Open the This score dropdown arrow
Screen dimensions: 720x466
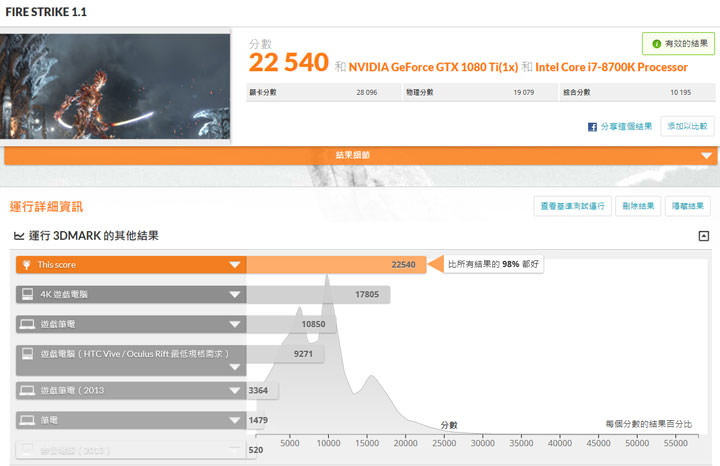[x=235, y=265]
